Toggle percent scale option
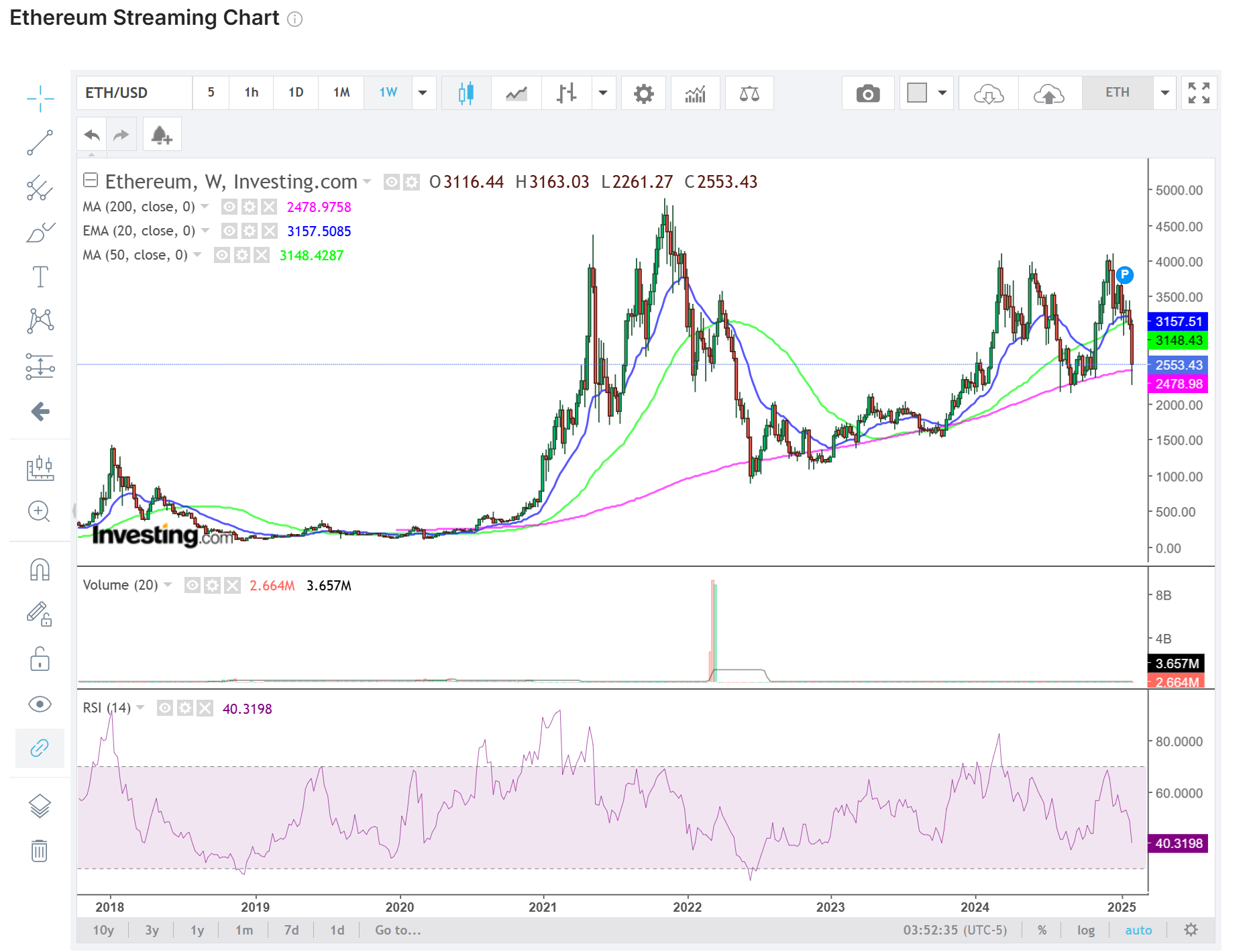 (1042, 930)
